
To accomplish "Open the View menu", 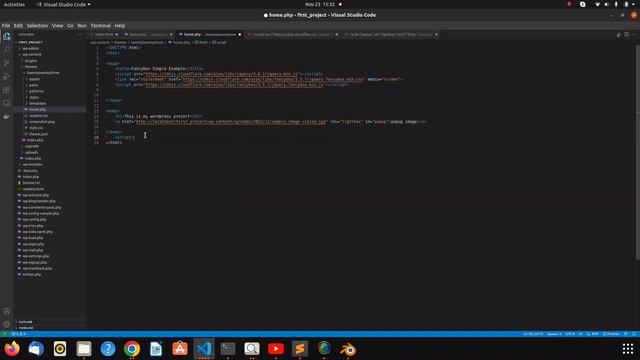I will pos(58,26).
